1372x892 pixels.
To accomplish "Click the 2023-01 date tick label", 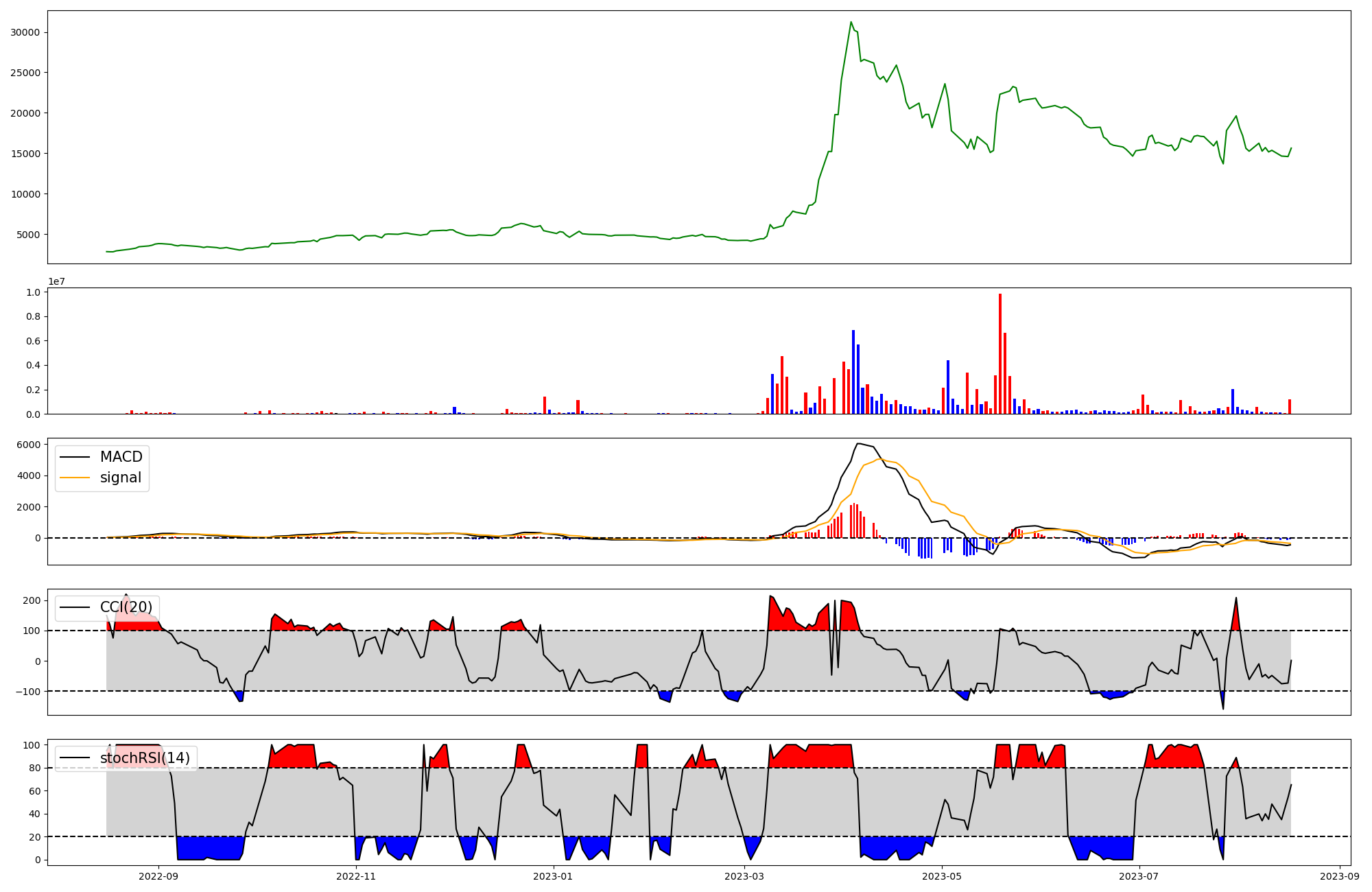I will point(553,876).
